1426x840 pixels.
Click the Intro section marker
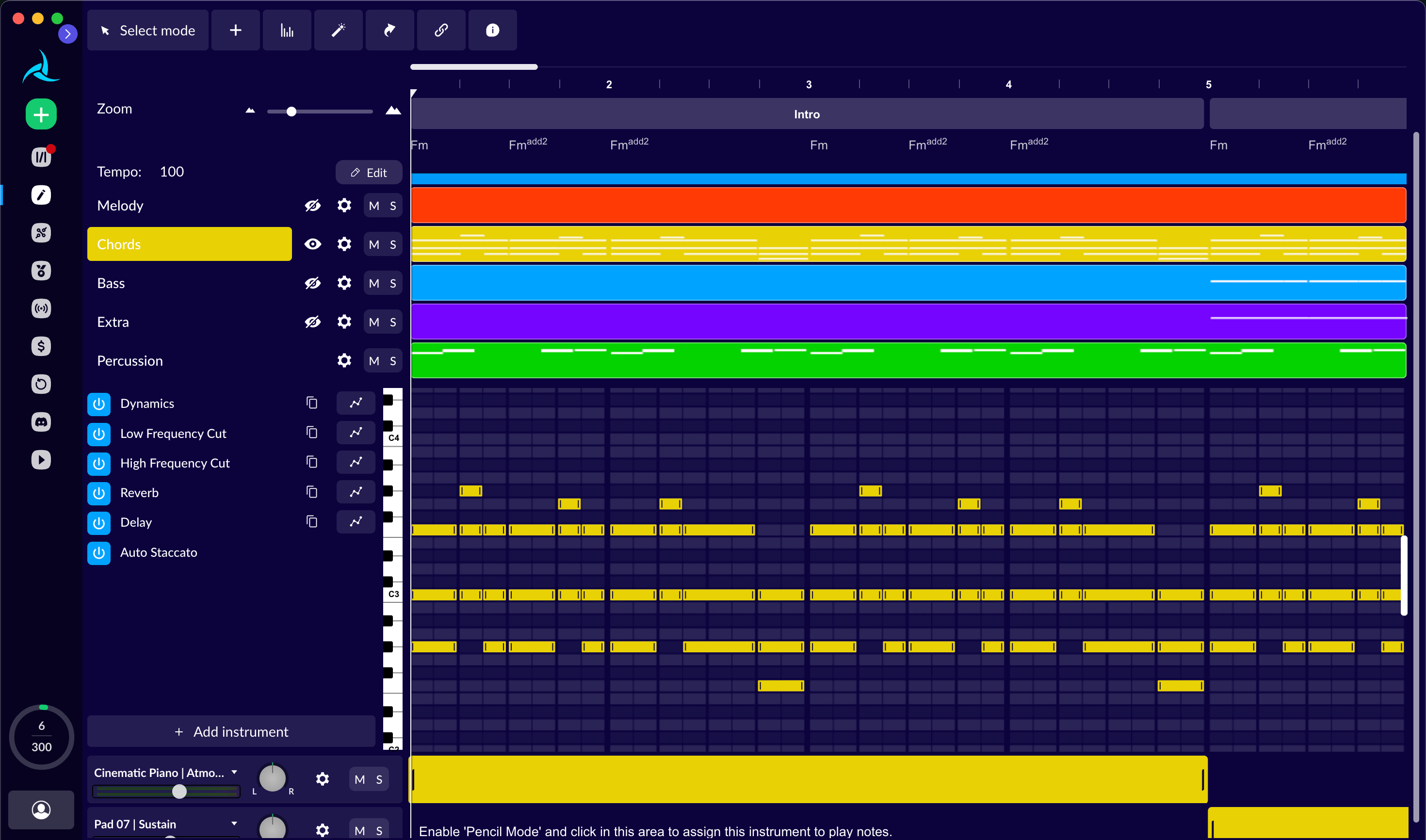coord(807,113)
